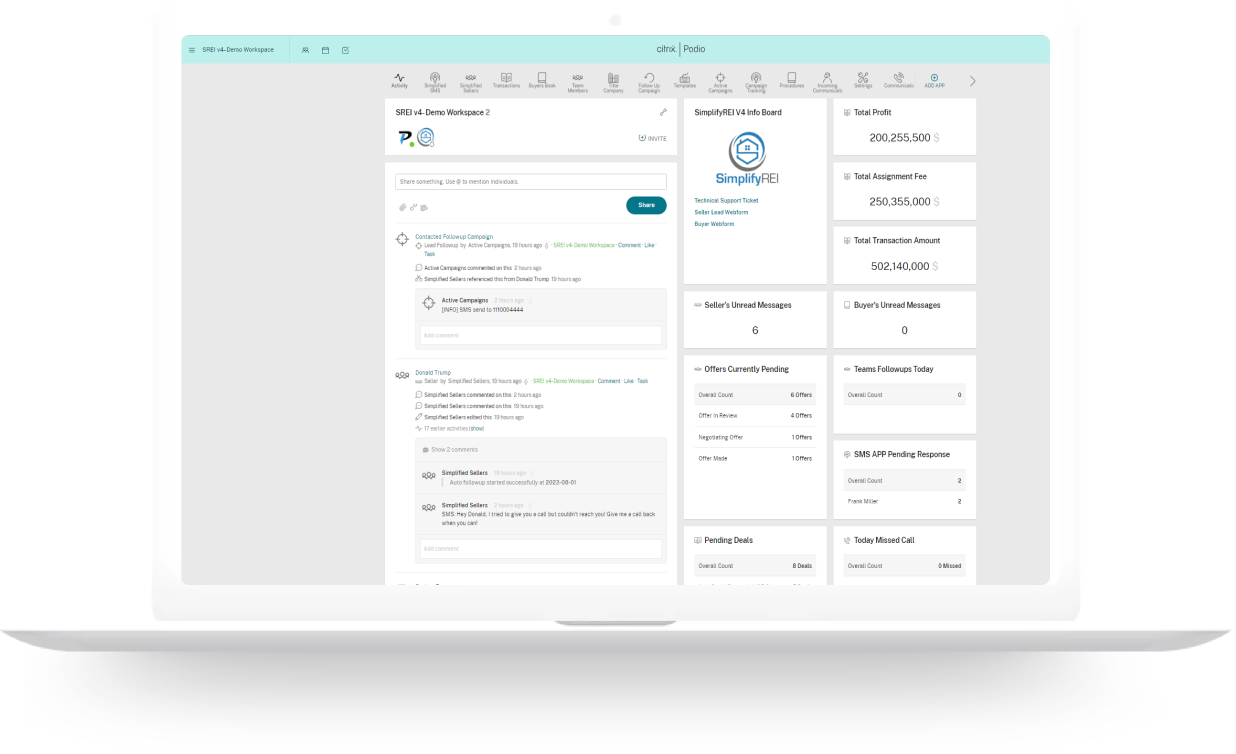Open the Team Members app
Viewport: 1236px width, 754px height.
tap(578, 82)
